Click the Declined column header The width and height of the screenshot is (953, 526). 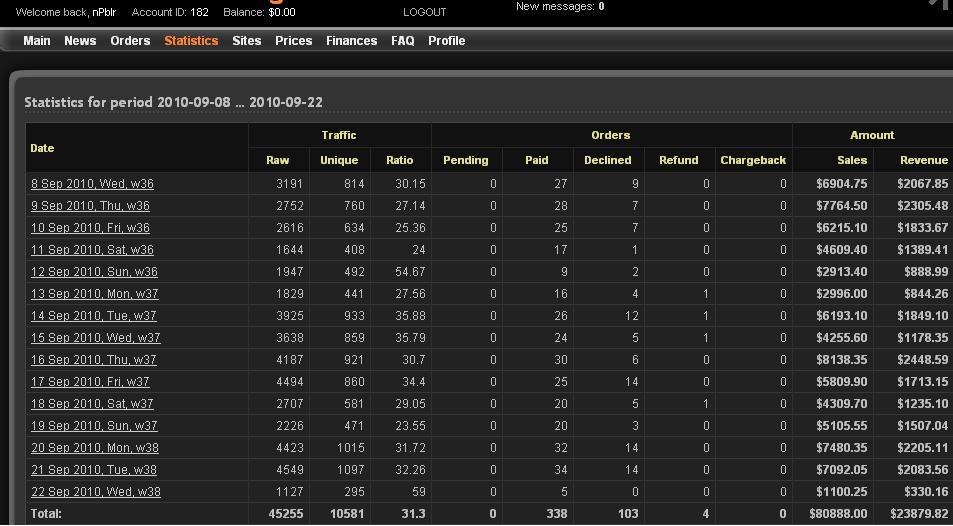pos(608,160)
